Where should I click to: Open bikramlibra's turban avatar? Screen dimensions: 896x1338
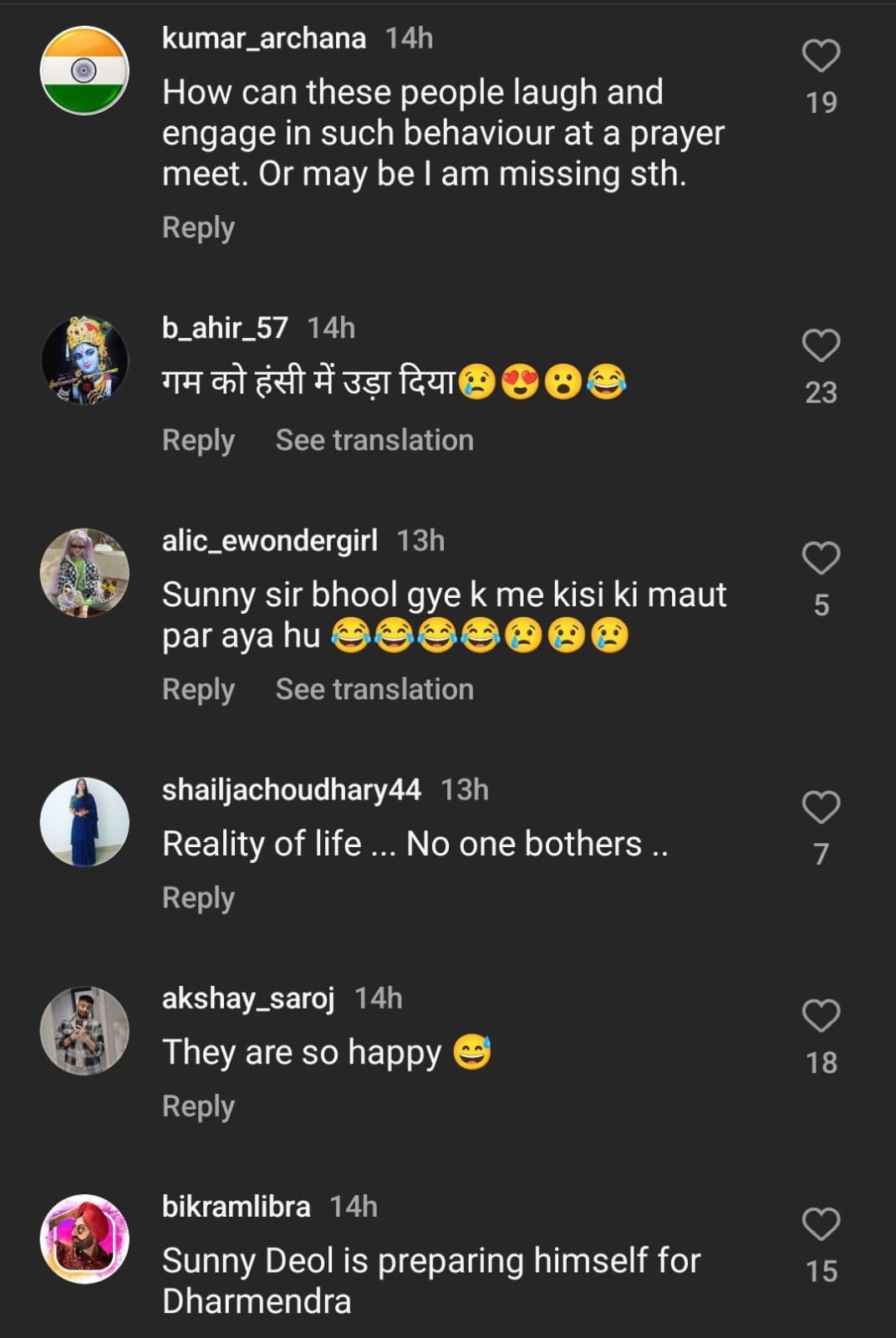(84, 1238)
